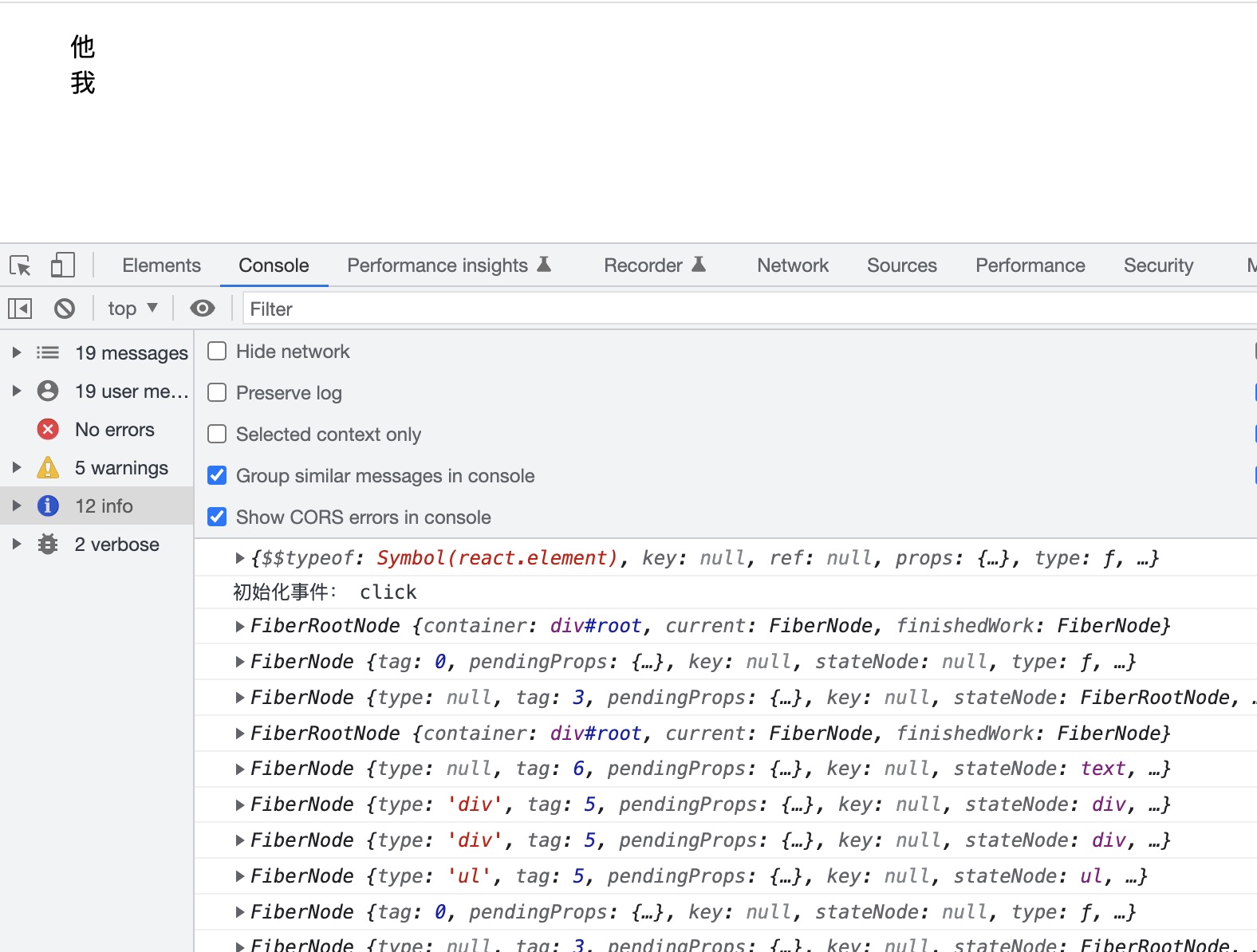Click the blue info circle icon

(48, 506)
